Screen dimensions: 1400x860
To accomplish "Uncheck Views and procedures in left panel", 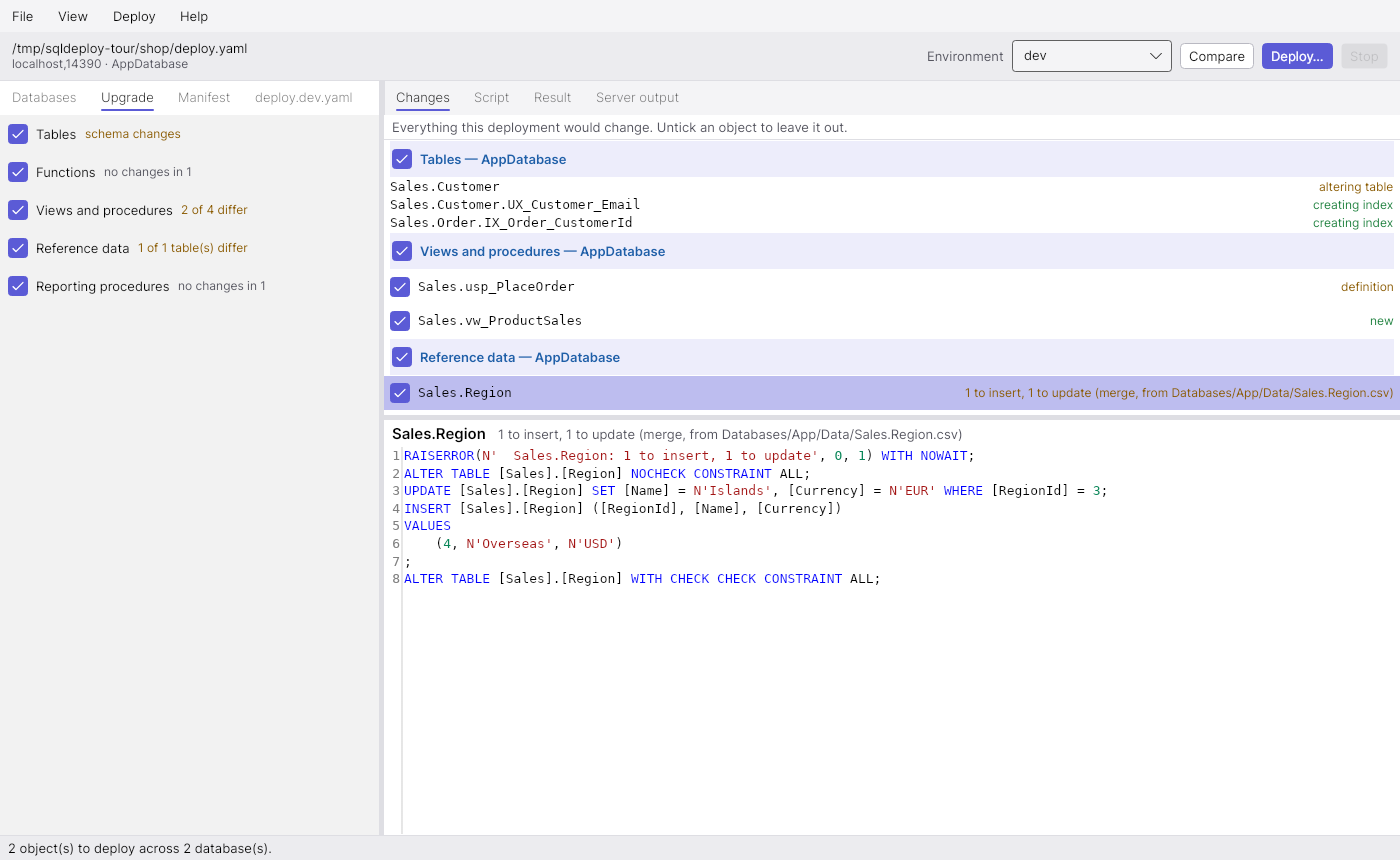I will click(18, 210).
